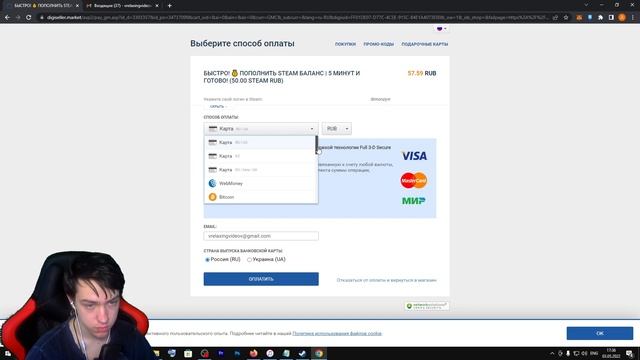Open the Premiere Pro icon in taskbar
This screenshot has width=640, height=360.
(x=221, y=353)
